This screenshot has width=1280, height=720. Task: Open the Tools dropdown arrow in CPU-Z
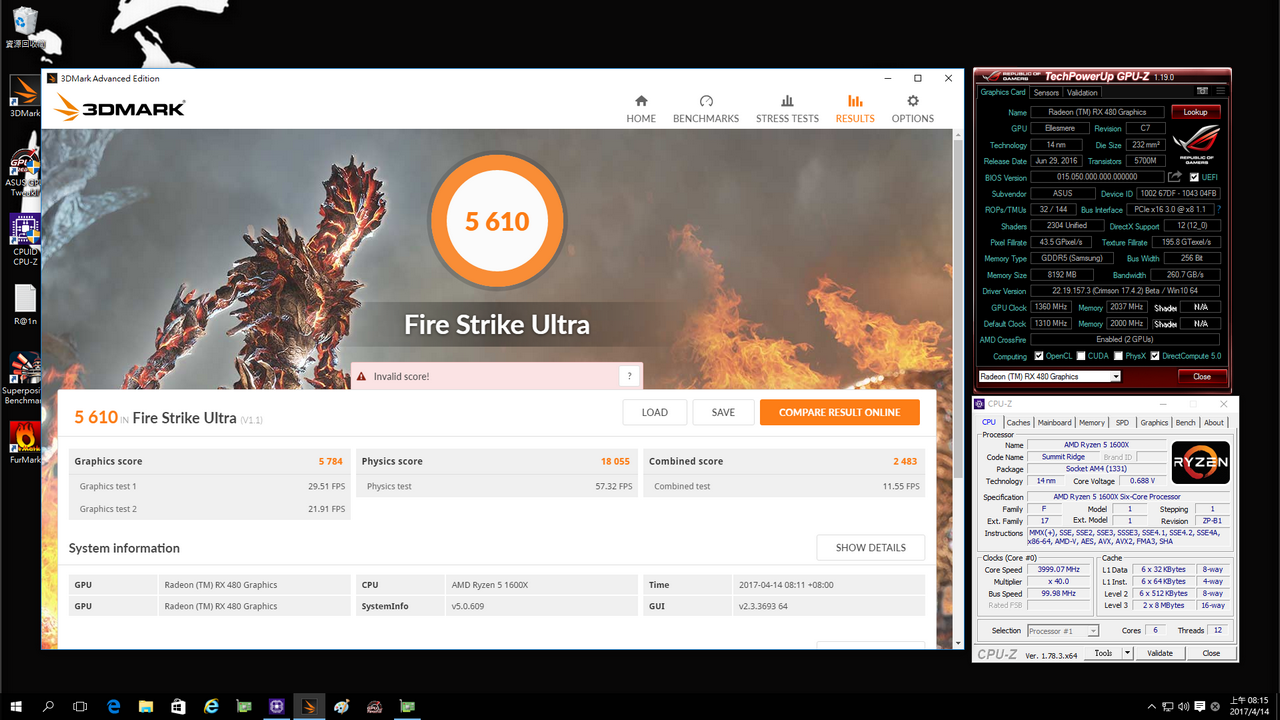1127,653
